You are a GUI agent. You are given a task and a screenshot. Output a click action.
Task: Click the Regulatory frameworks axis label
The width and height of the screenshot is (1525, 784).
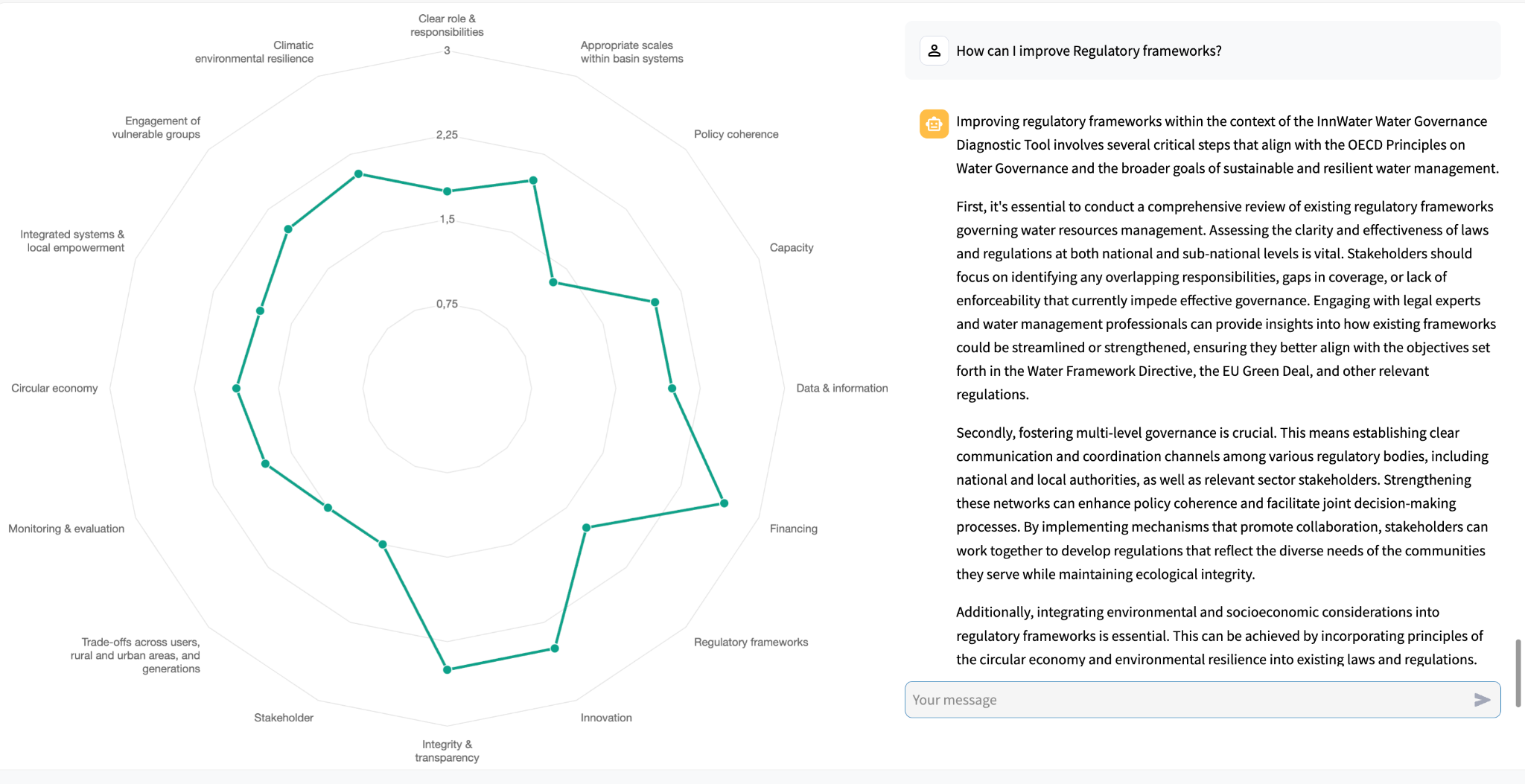tap(751, 642)
